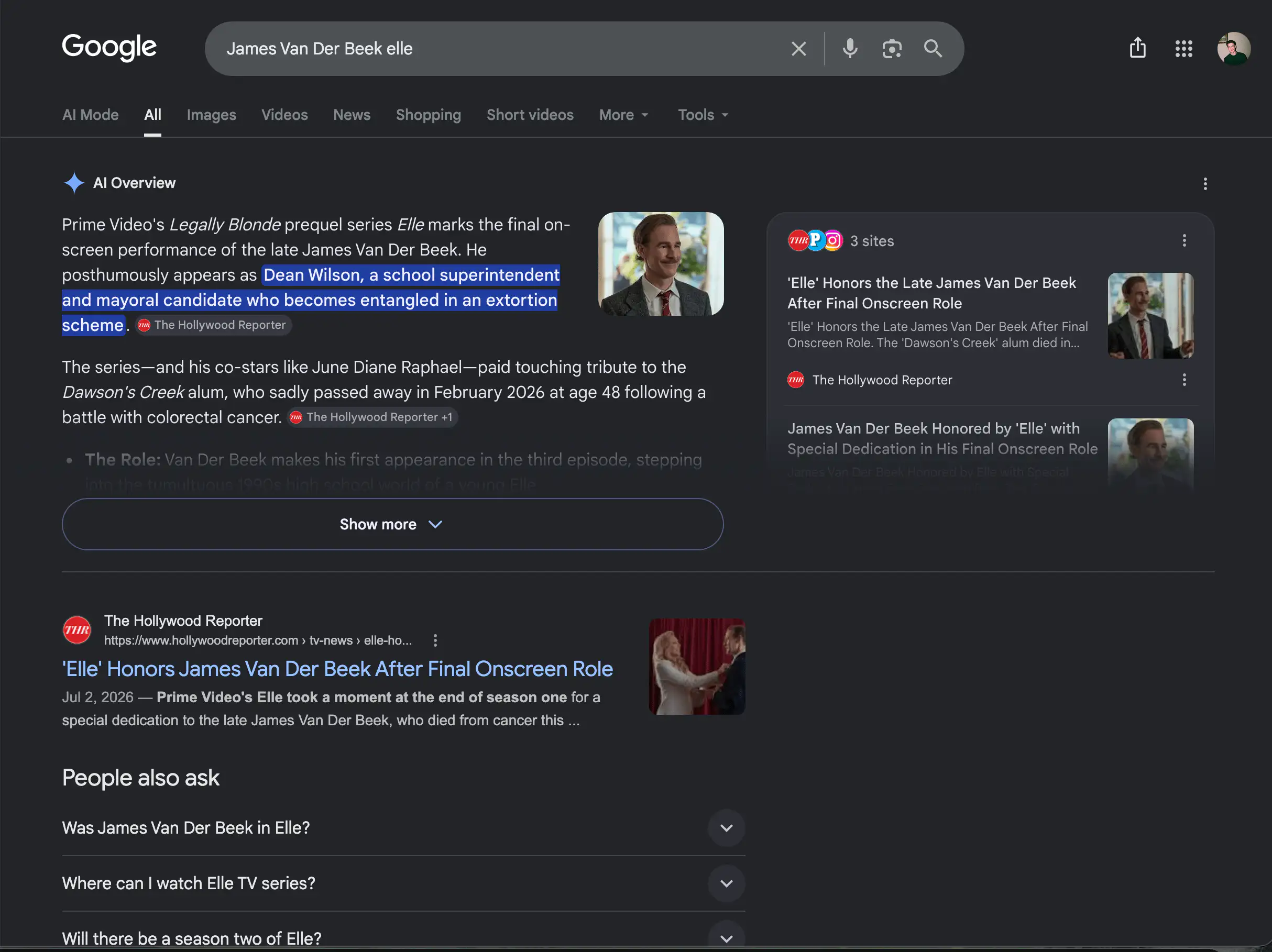The width and height of the screenshot is (1272, 952).
Task: Open the More search filters dropdown
Action: click(x=624, y=115)
